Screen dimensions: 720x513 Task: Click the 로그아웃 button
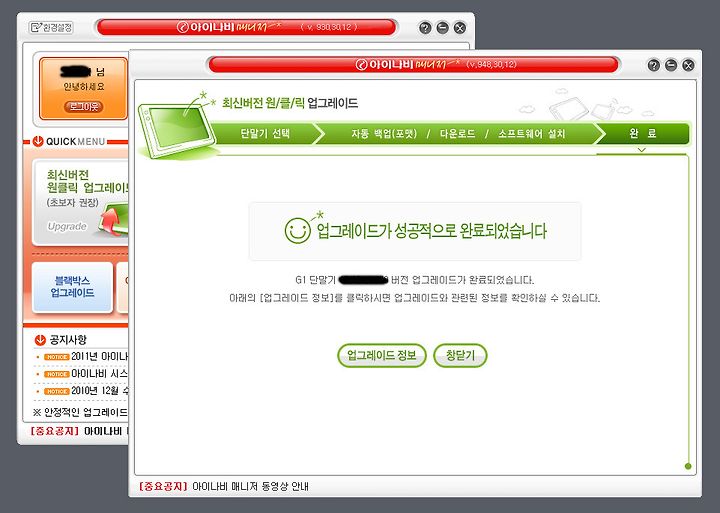pyautogui.click(x=83, y=107)
